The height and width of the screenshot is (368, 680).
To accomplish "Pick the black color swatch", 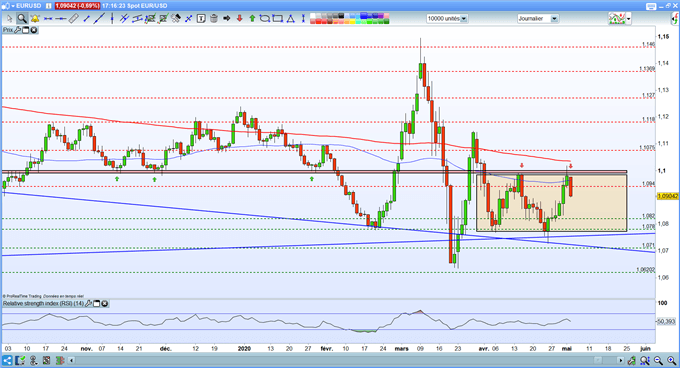I will pos(341,16).
